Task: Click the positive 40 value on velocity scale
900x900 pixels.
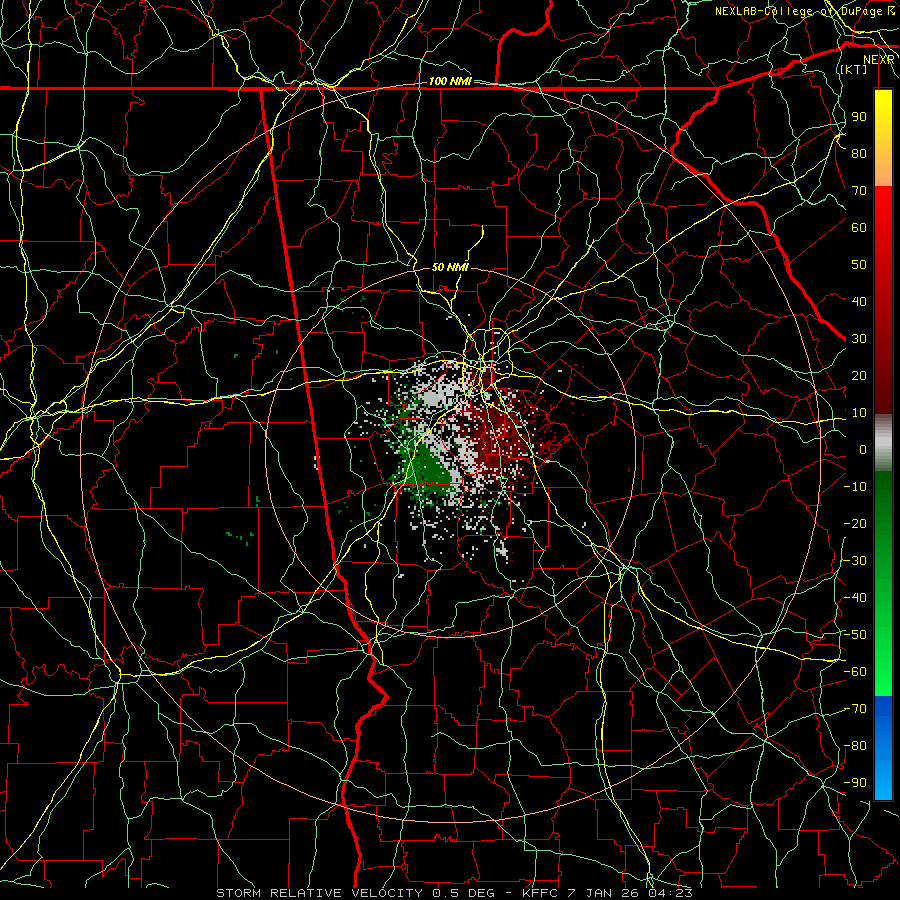Action: pyautogui.click(x=859, y=302)
